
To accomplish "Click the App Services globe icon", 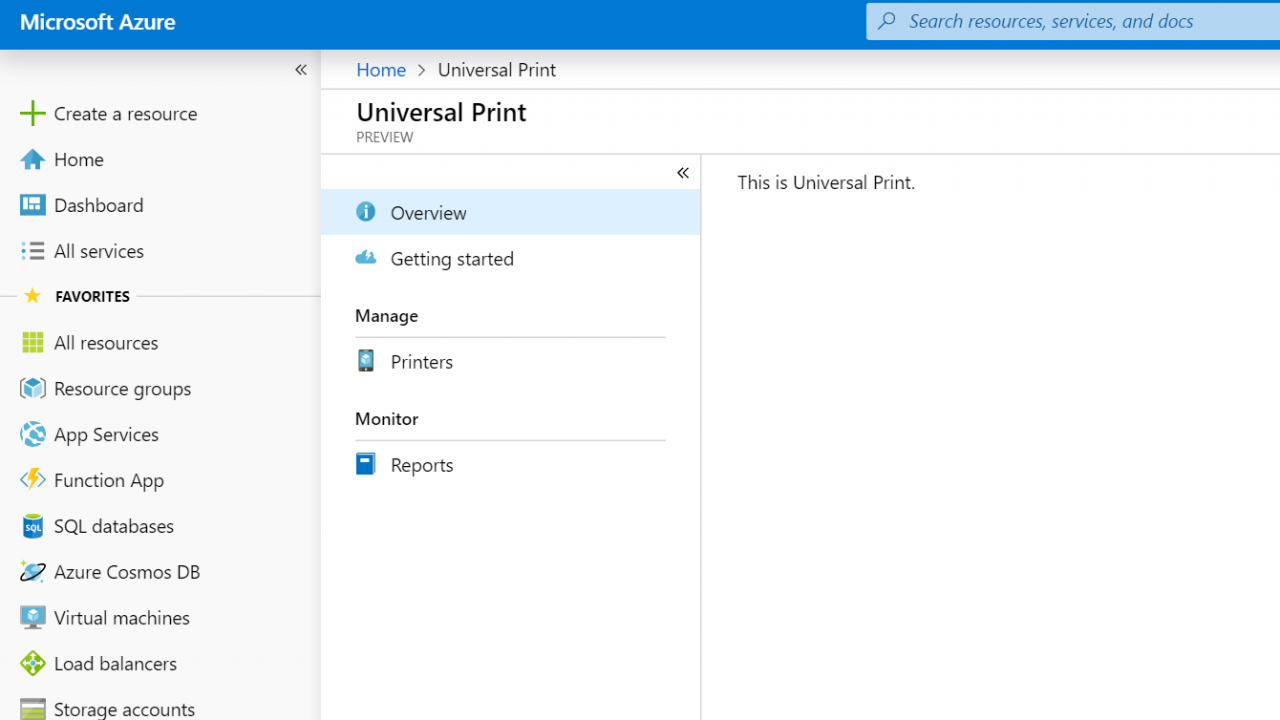I will tap(32, 434).
